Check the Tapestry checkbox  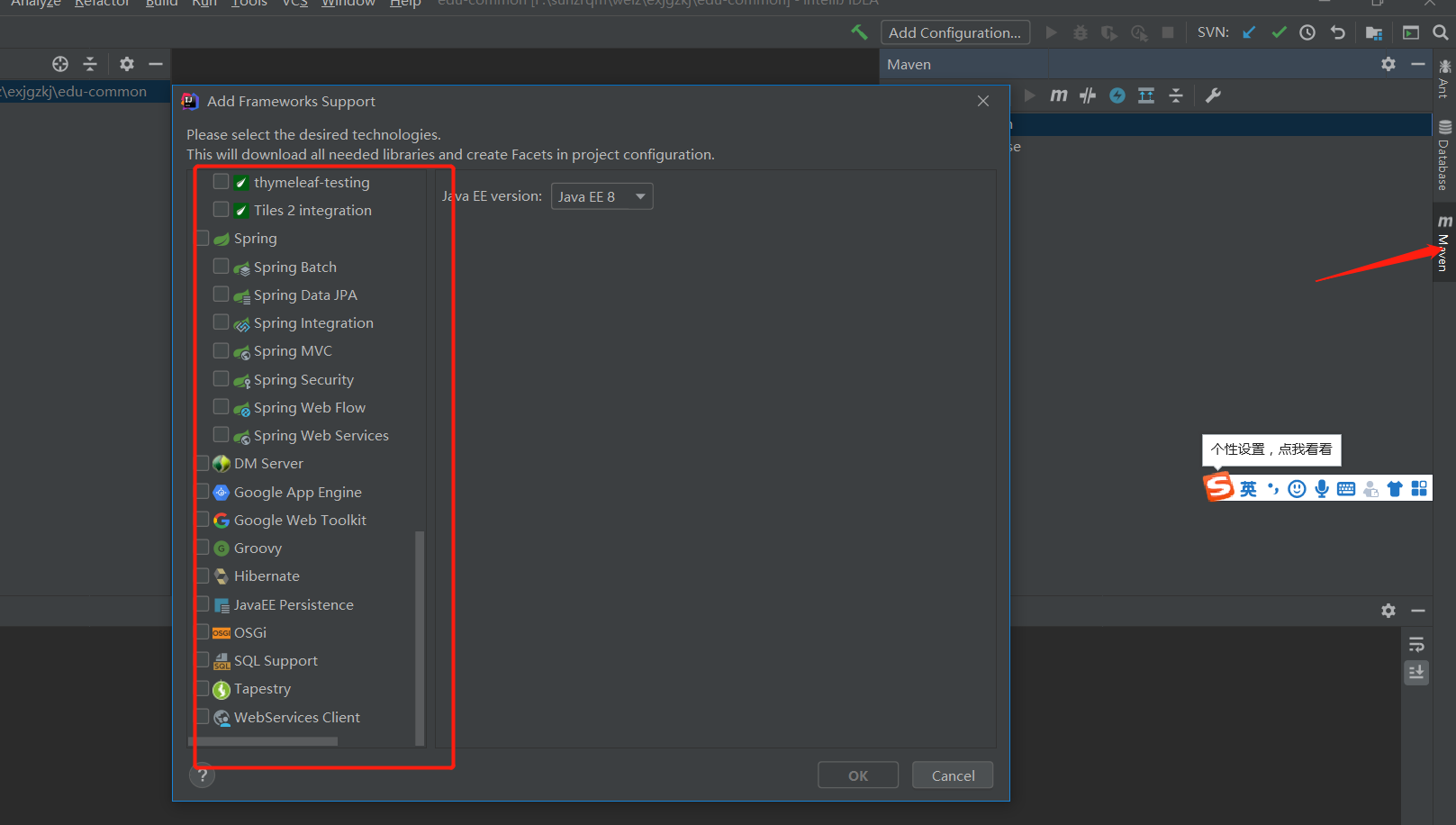click(x=202, y=688)
